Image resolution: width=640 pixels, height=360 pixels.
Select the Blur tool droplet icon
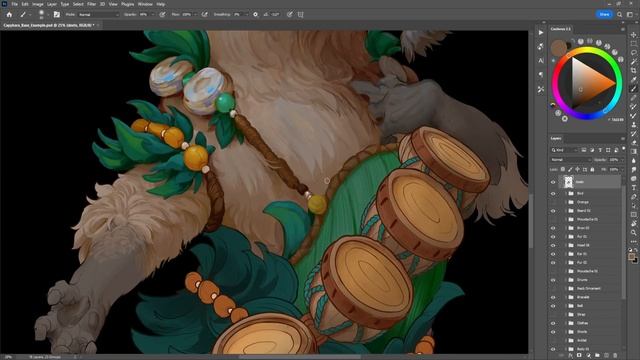pos(633,161)
